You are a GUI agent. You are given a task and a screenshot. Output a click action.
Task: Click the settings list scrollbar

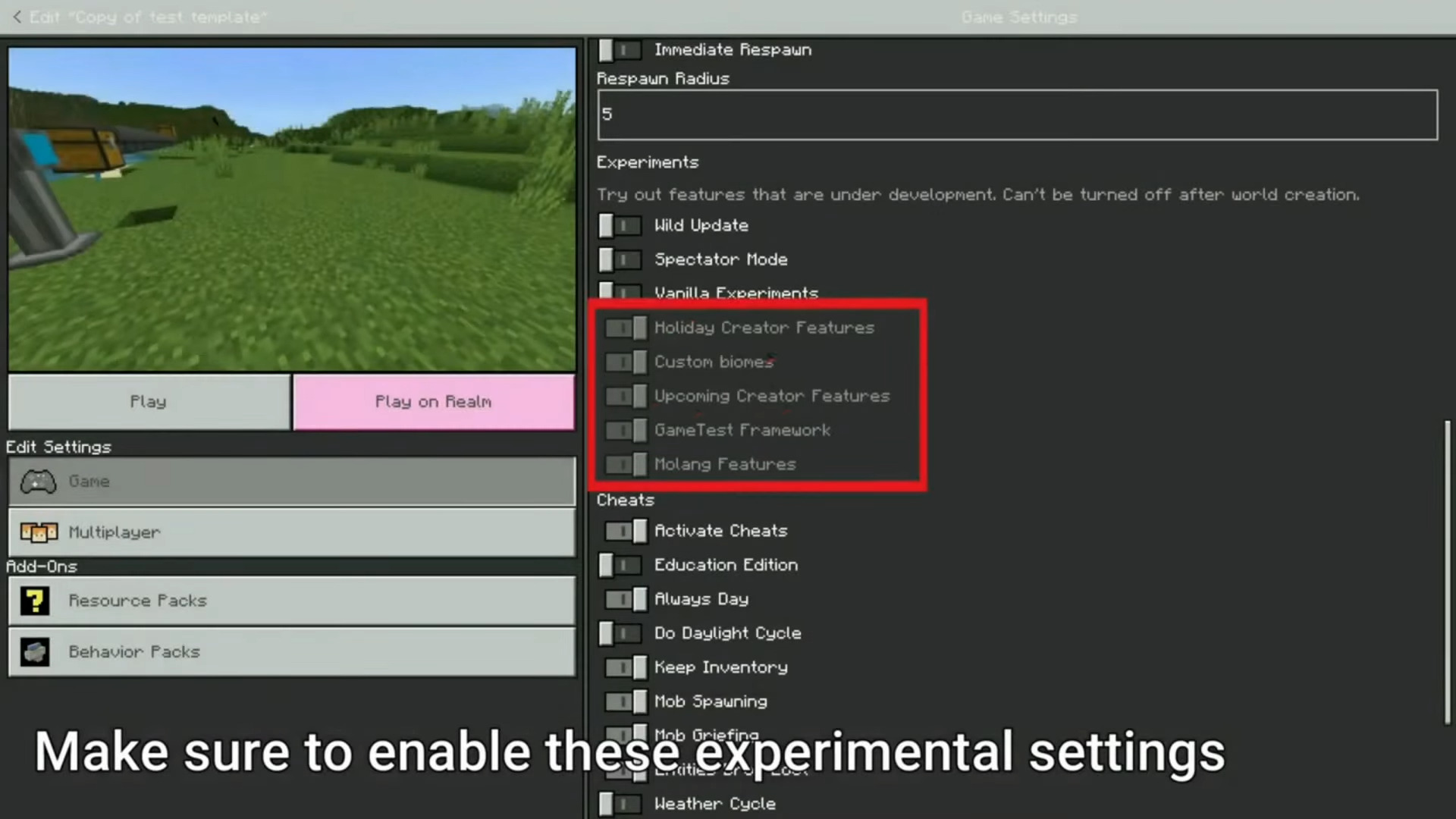tap(1447, 573)
